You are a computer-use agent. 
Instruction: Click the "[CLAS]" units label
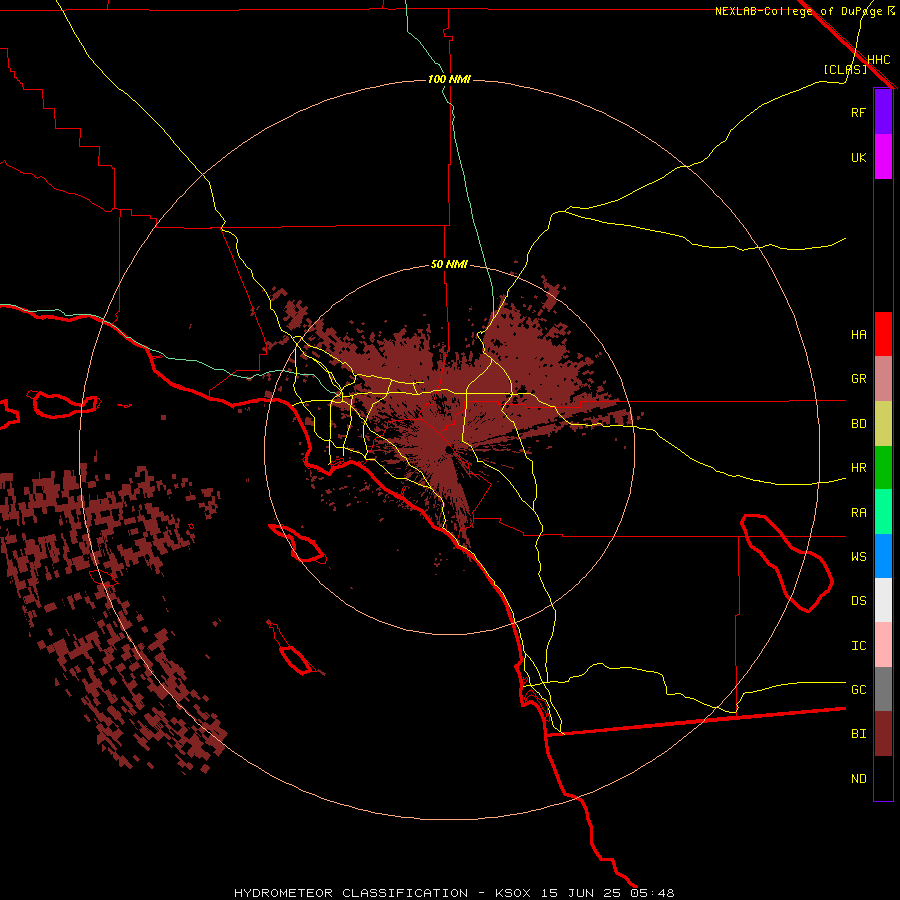point(845,69)
